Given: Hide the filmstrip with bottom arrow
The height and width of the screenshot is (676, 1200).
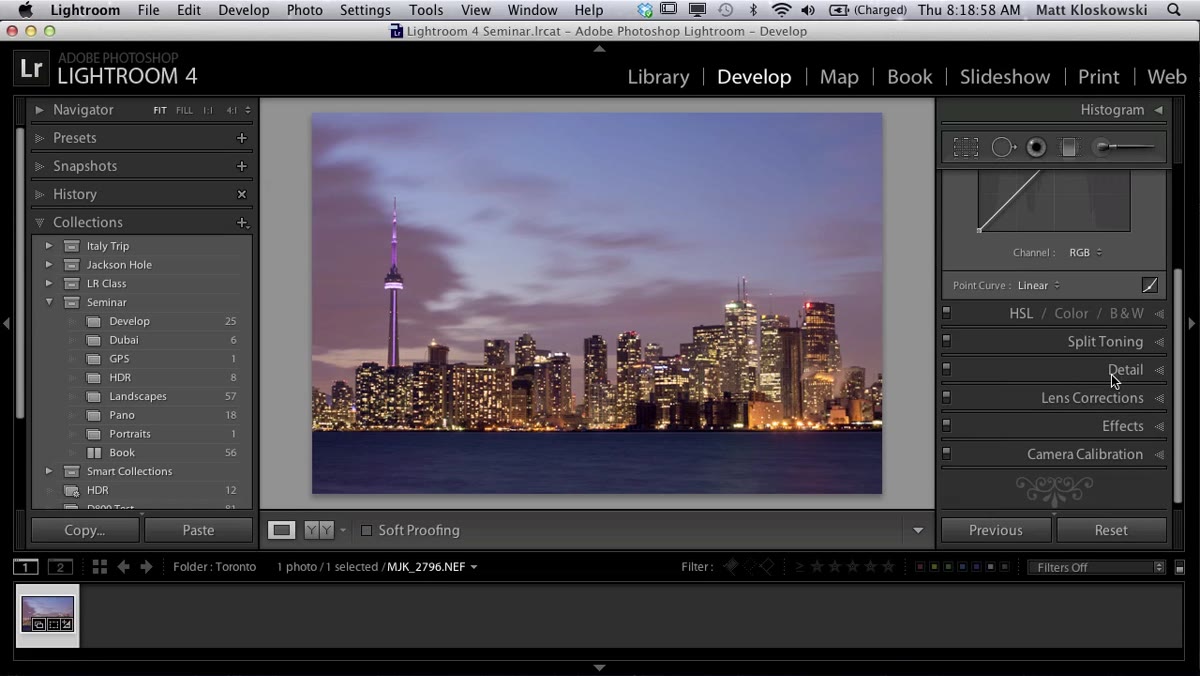Looking at the screenshot, I should (599, 668).
